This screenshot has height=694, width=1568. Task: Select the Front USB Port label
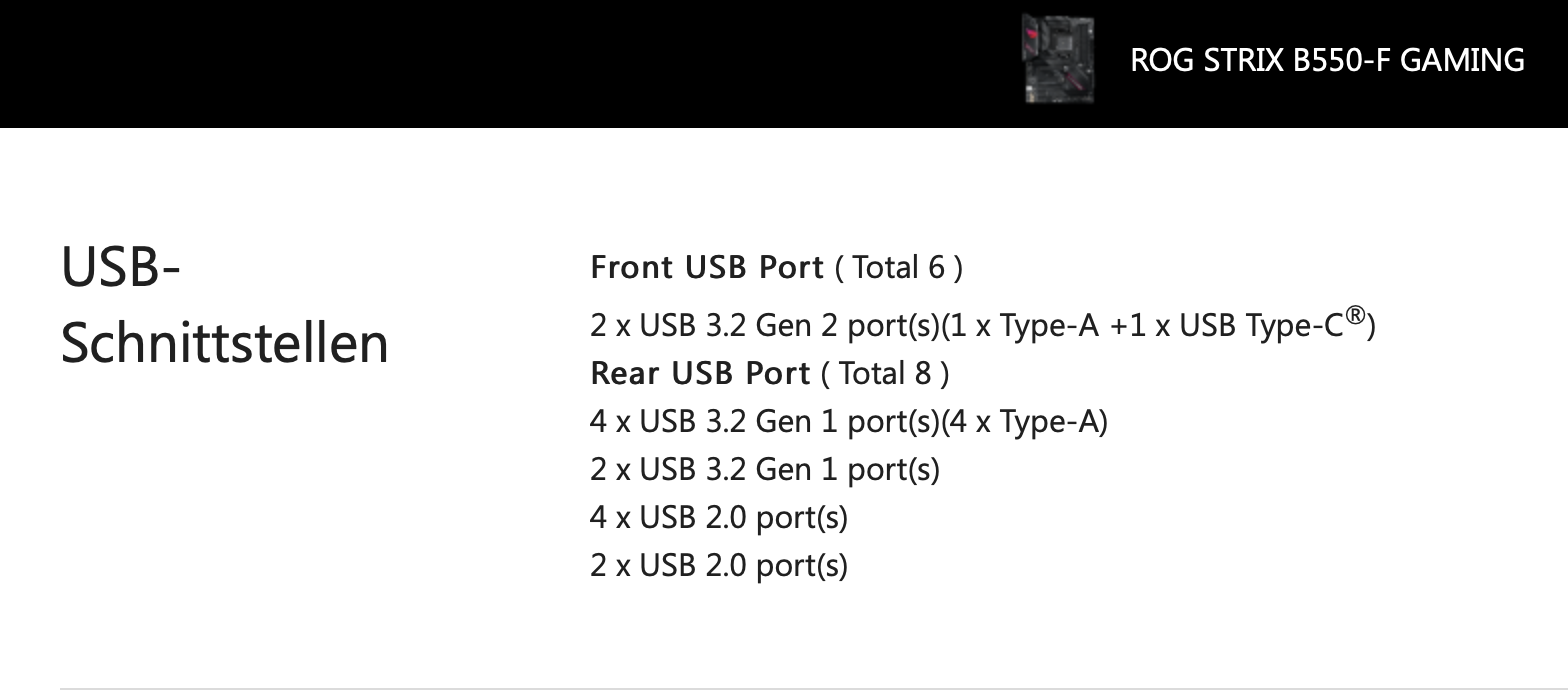[707, 267]
